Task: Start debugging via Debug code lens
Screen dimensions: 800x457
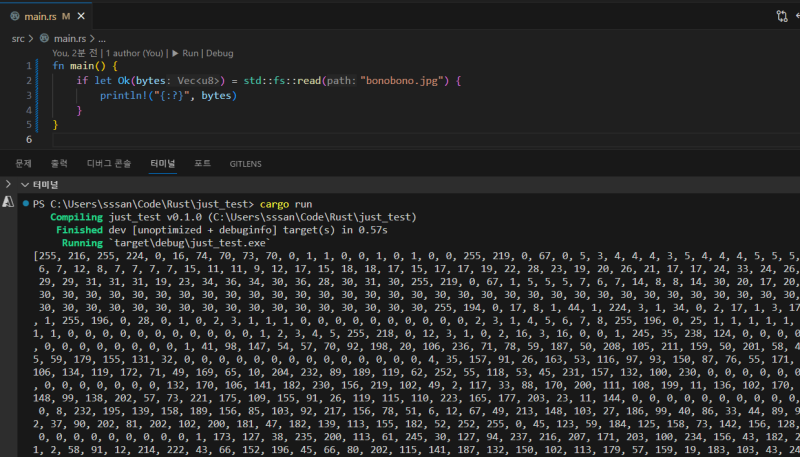Action: pyautogui.click(x=219, y=53)
